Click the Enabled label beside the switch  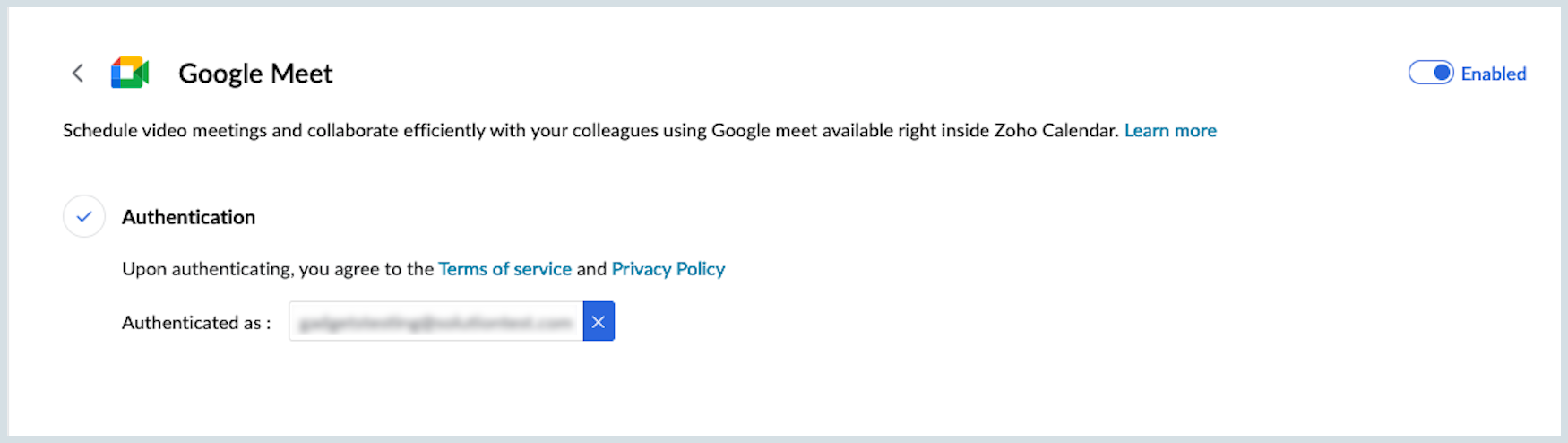[1494, 74]
